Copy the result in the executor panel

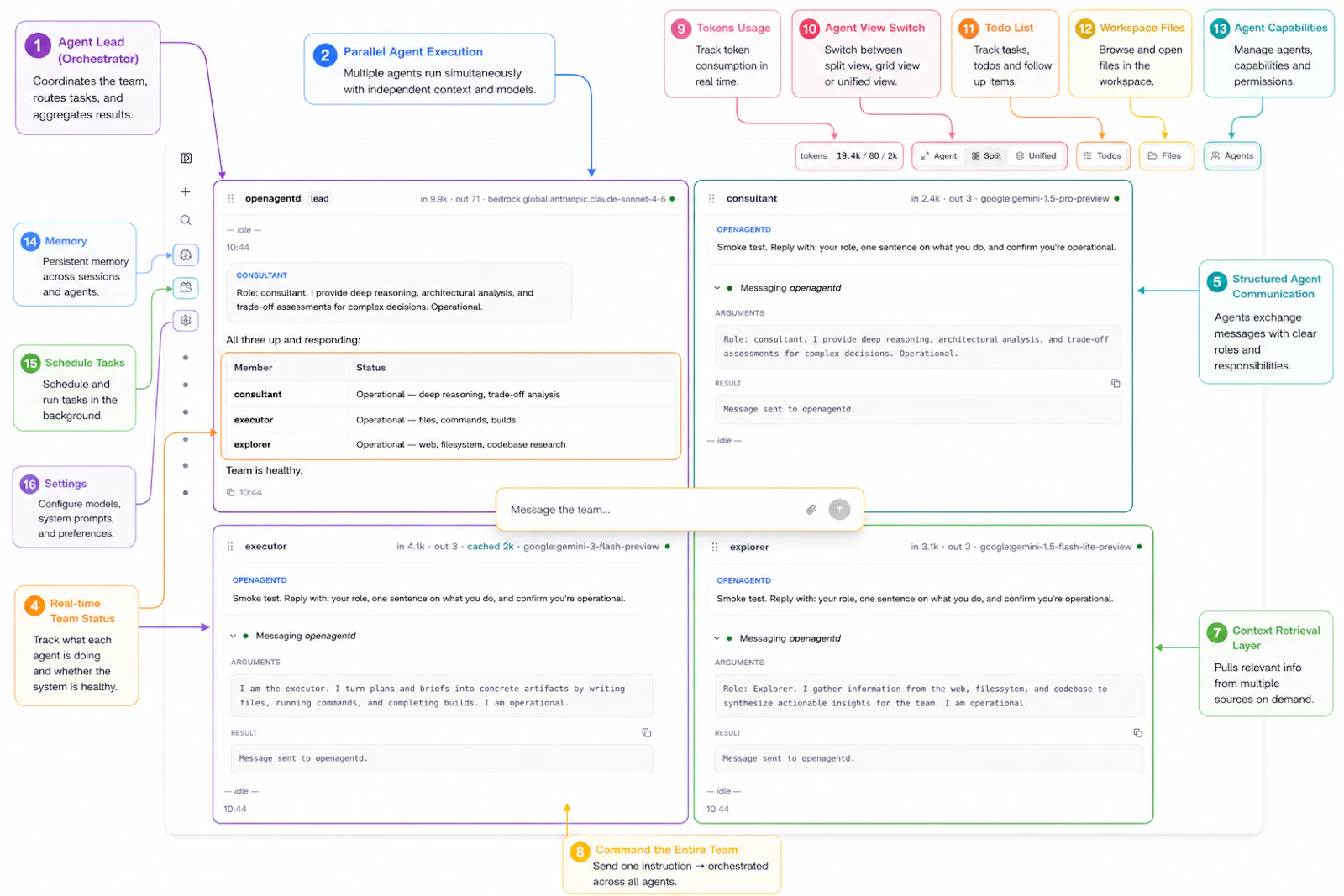click(647, 733)
